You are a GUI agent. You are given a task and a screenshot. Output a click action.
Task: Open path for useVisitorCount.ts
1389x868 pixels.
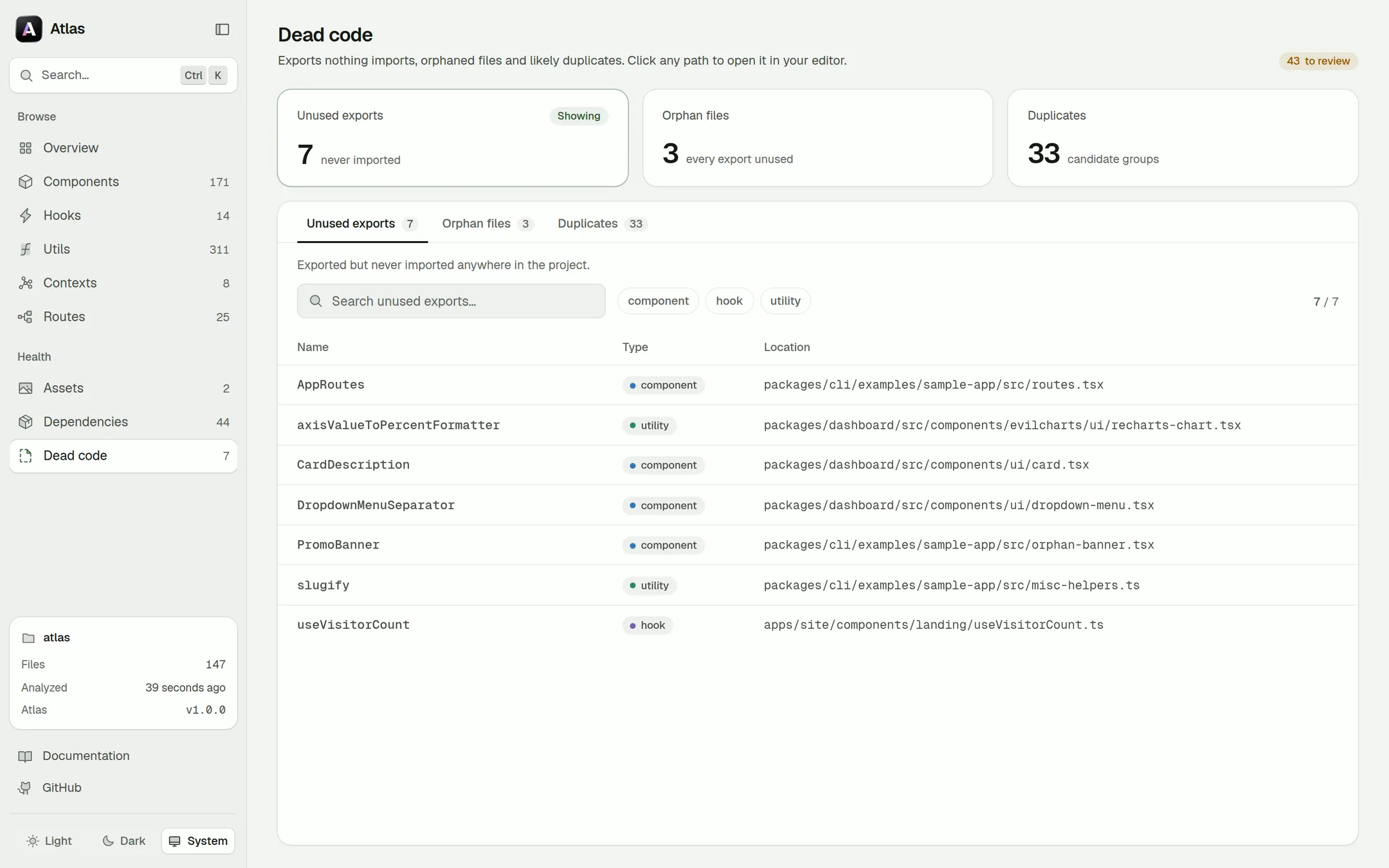tap(933, 625)
